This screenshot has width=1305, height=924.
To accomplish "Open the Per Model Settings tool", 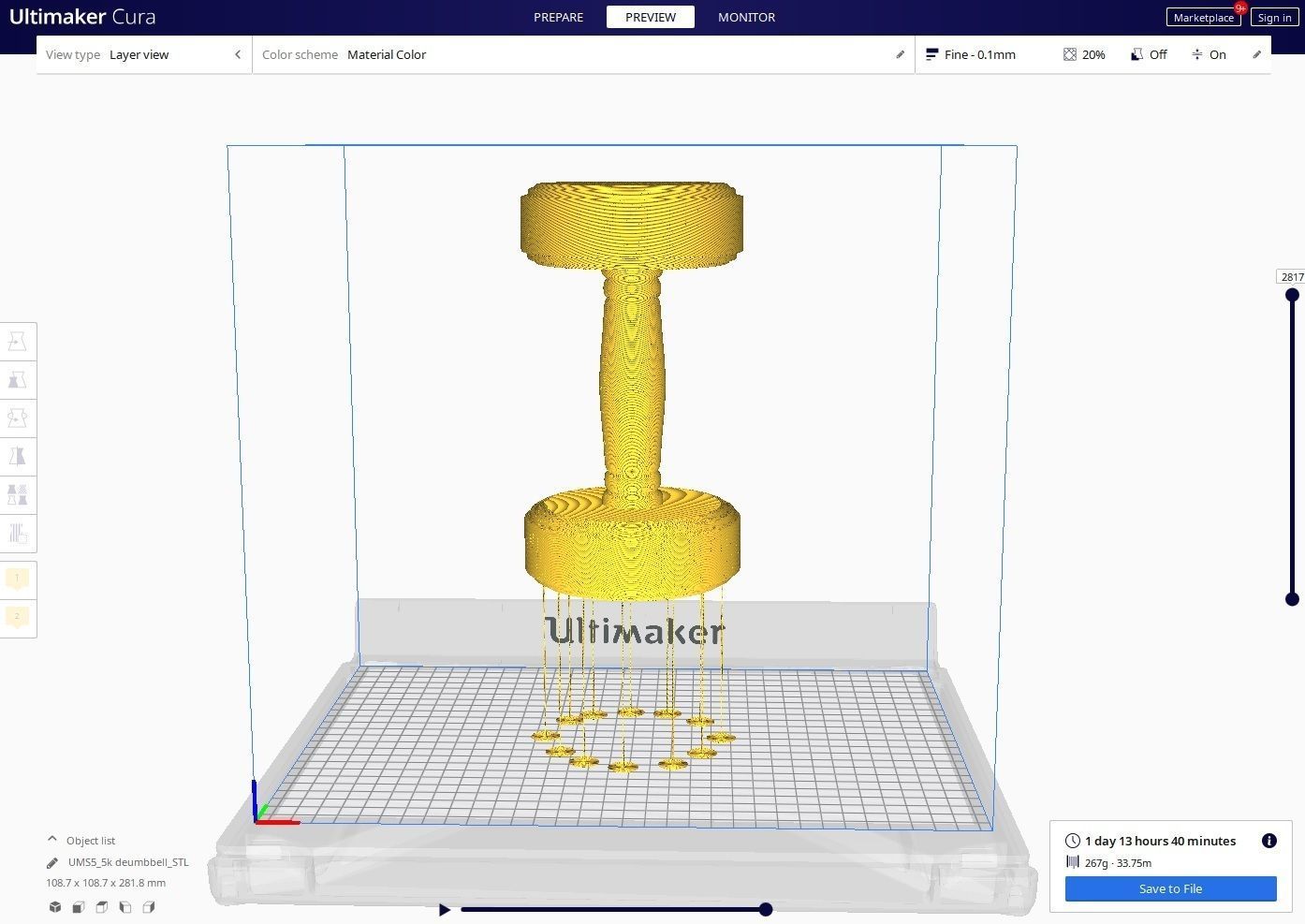I will [x=18, y=495].
